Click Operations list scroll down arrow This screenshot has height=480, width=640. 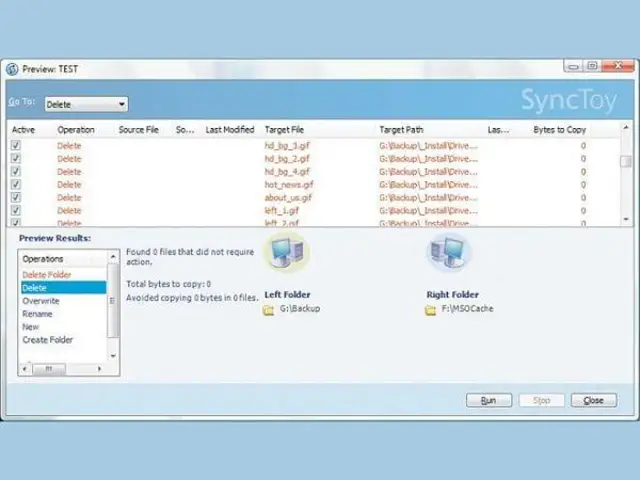point(113,356)
